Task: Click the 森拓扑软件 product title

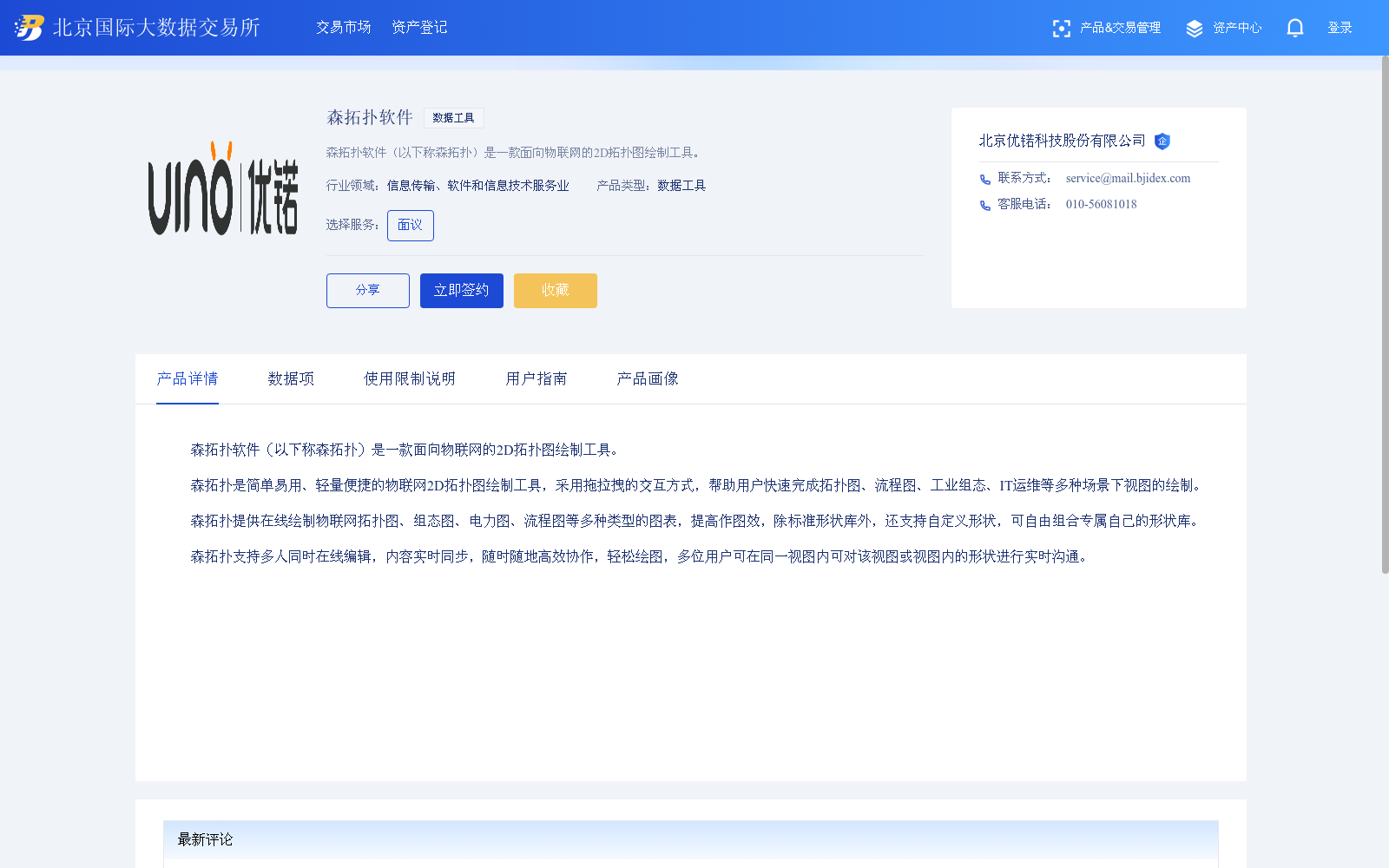Action: [370, 117]
